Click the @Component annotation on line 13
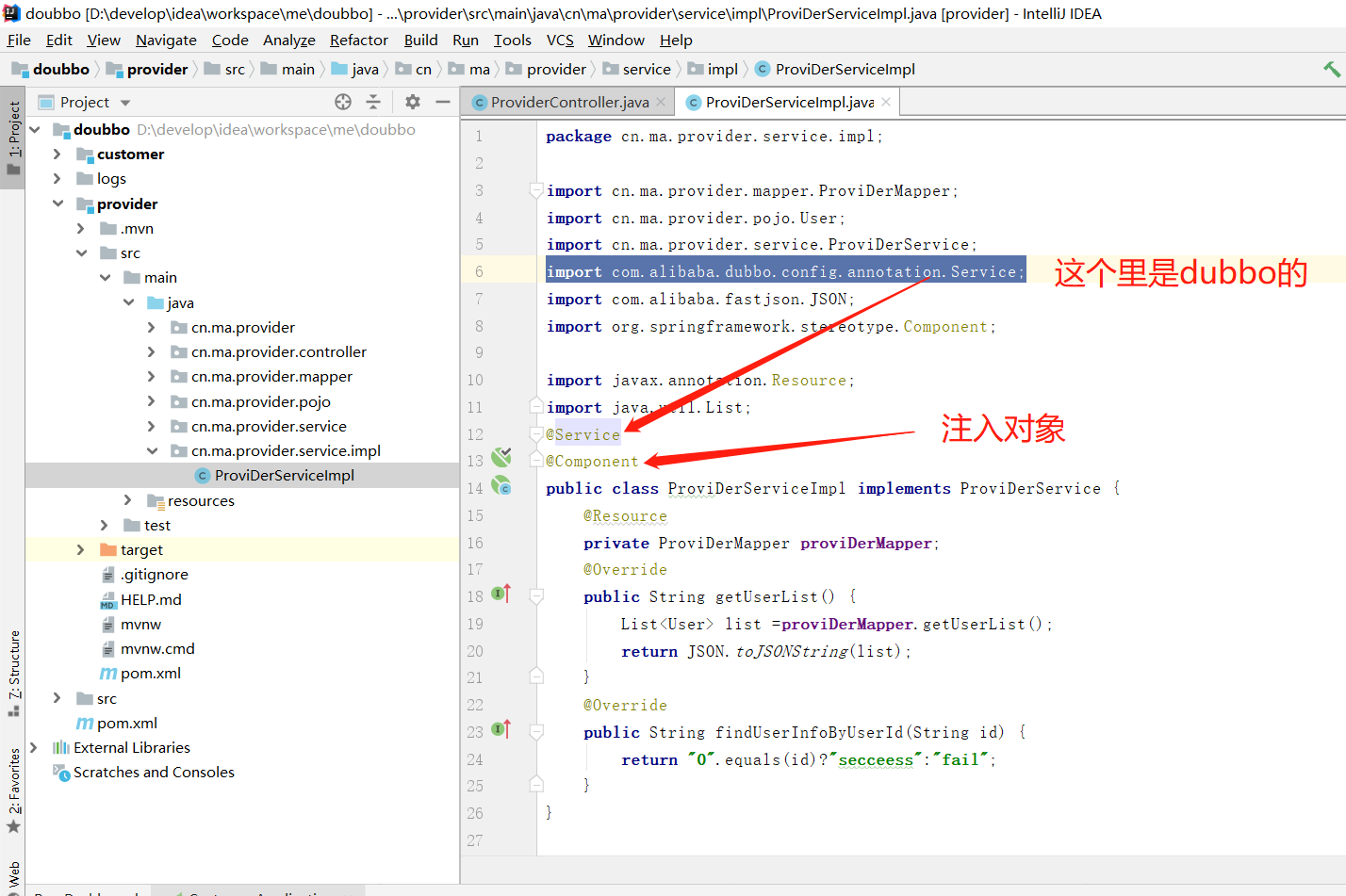The width and height of the screenshot is (1346, 896). pyautogui.click(x=592, y=462)
